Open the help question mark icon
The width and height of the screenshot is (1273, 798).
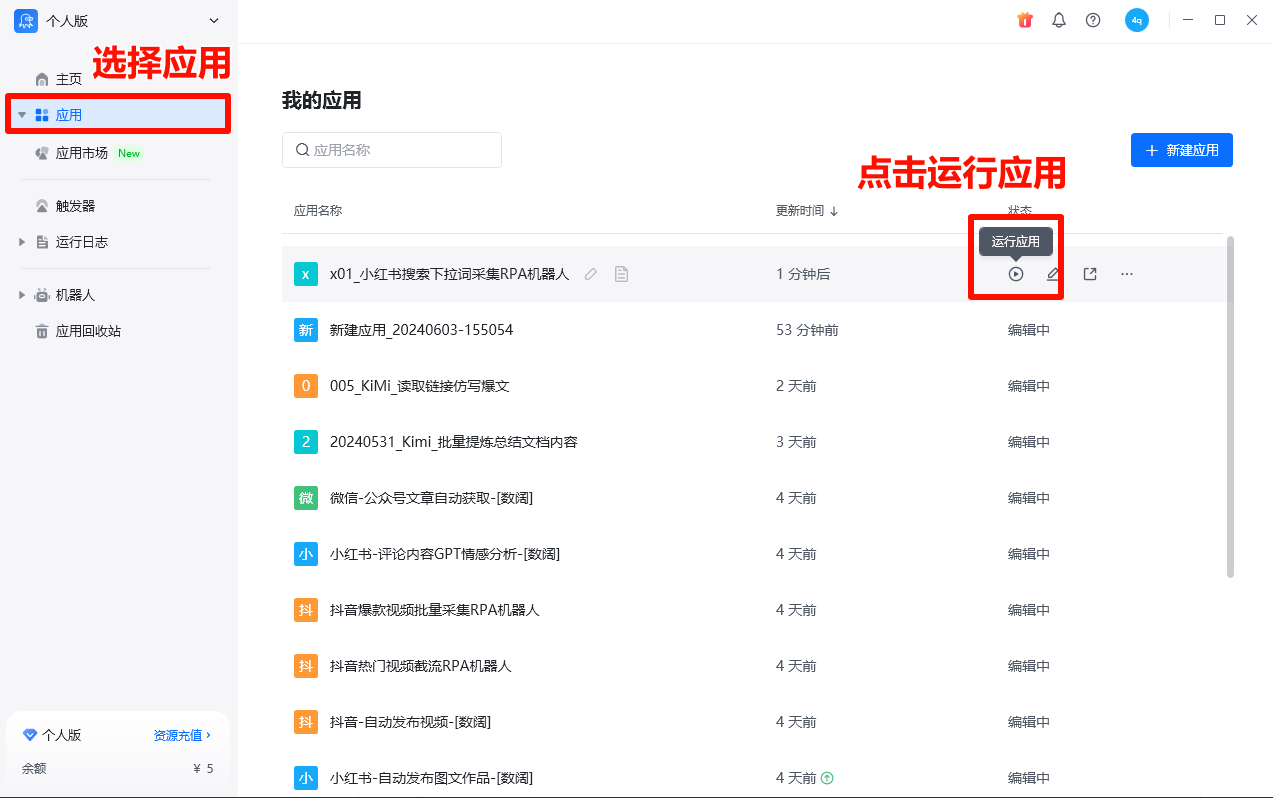pos(1093,20)
